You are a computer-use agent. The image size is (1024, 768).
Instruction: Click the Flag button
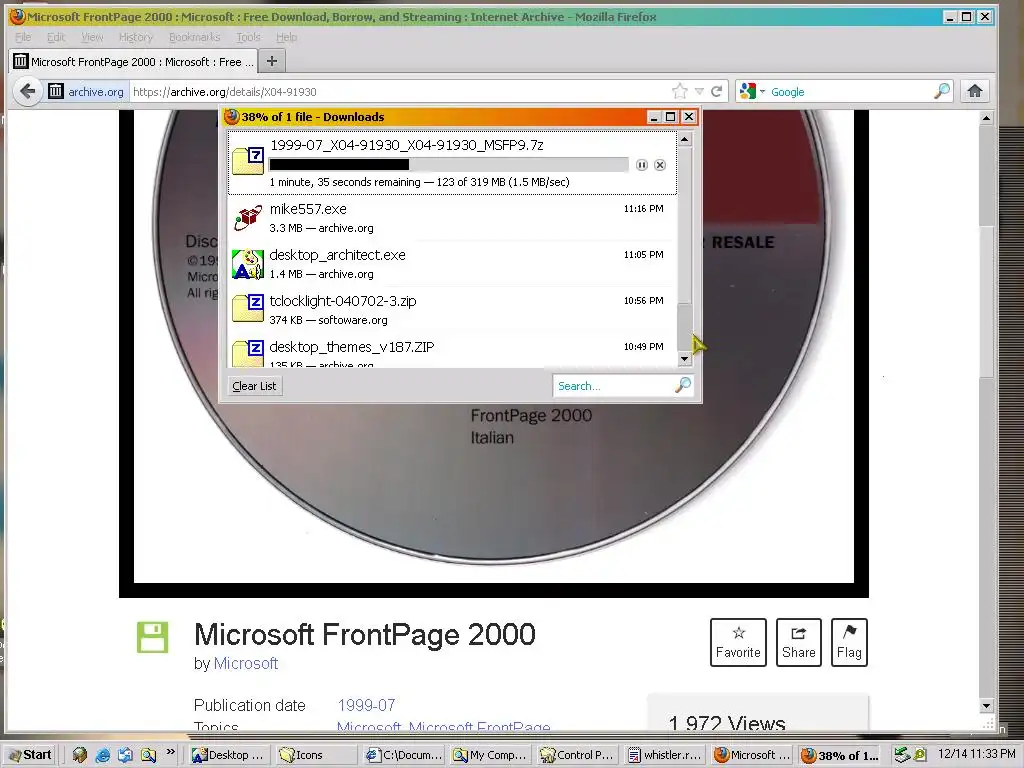pos(849,642)
